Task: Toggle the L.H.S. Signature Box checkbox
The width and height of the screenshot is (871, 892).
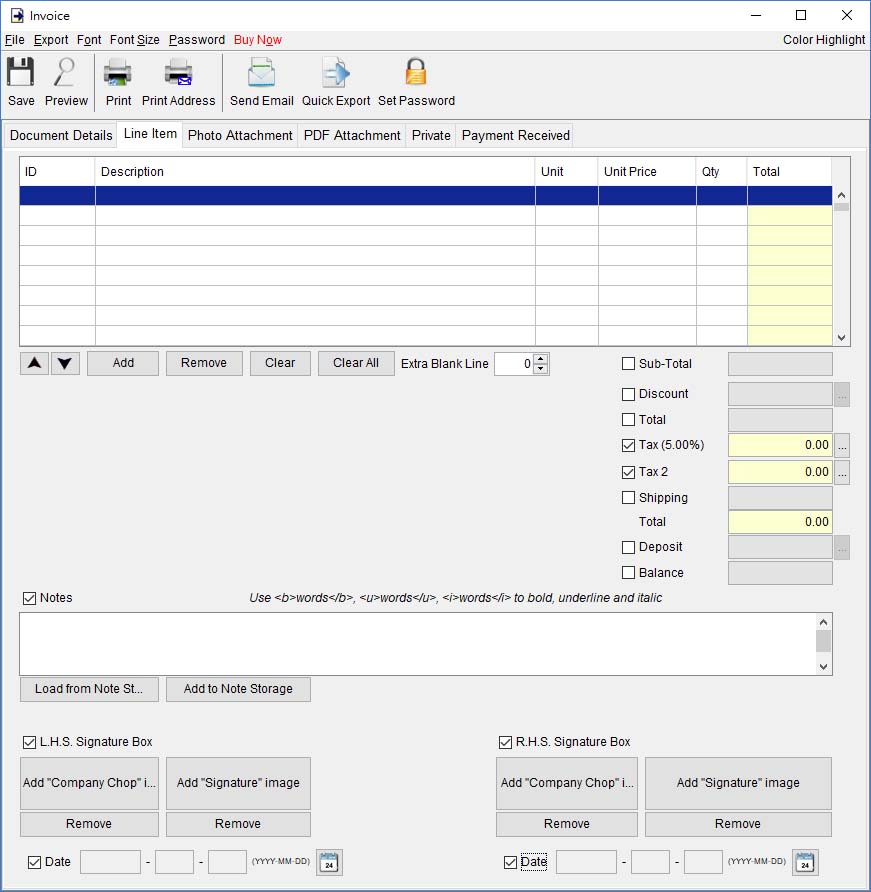Action: coord(29,742)
